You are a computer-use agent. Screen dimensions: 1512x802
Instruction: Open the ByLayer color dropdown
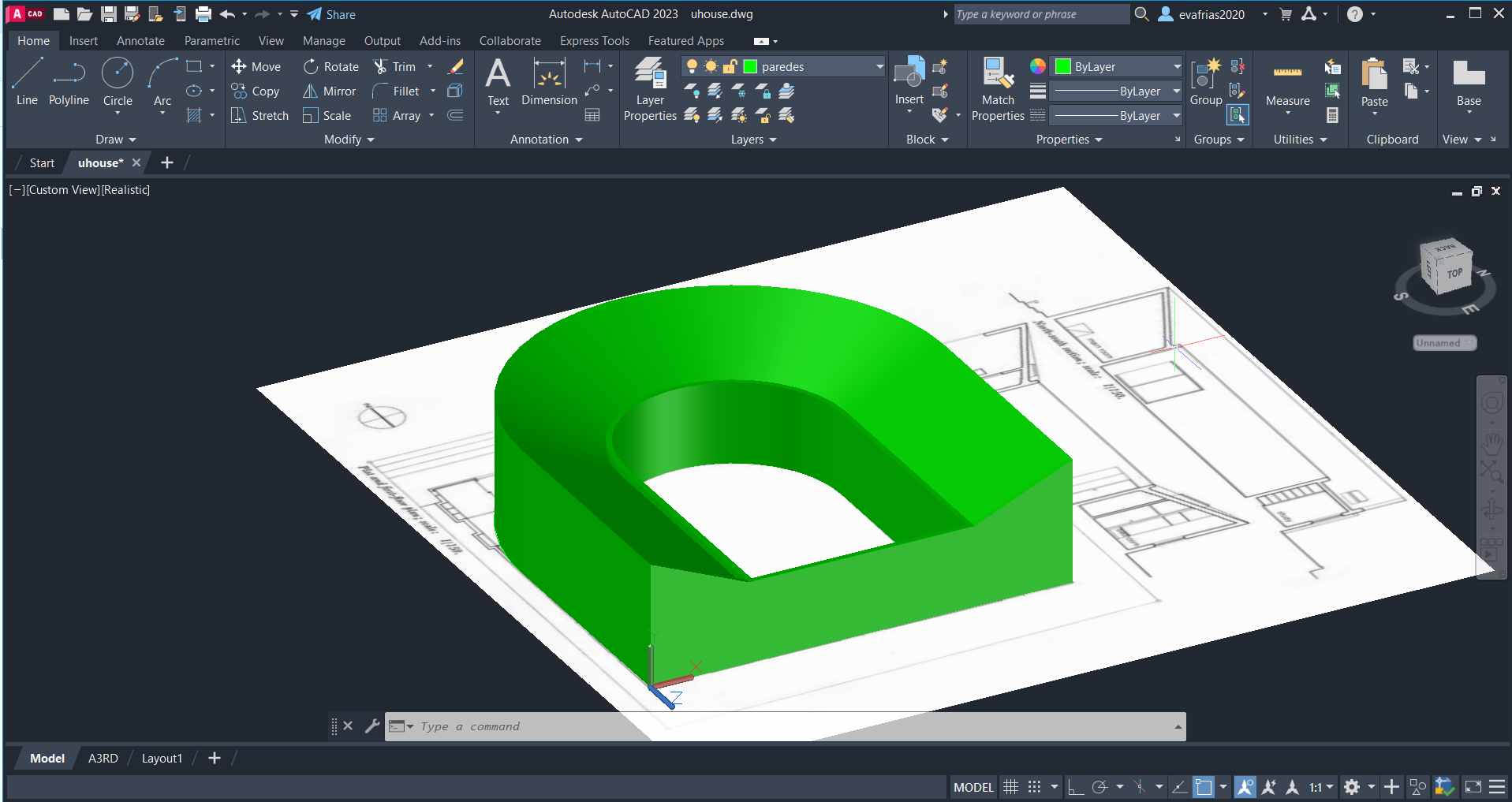1177,67
